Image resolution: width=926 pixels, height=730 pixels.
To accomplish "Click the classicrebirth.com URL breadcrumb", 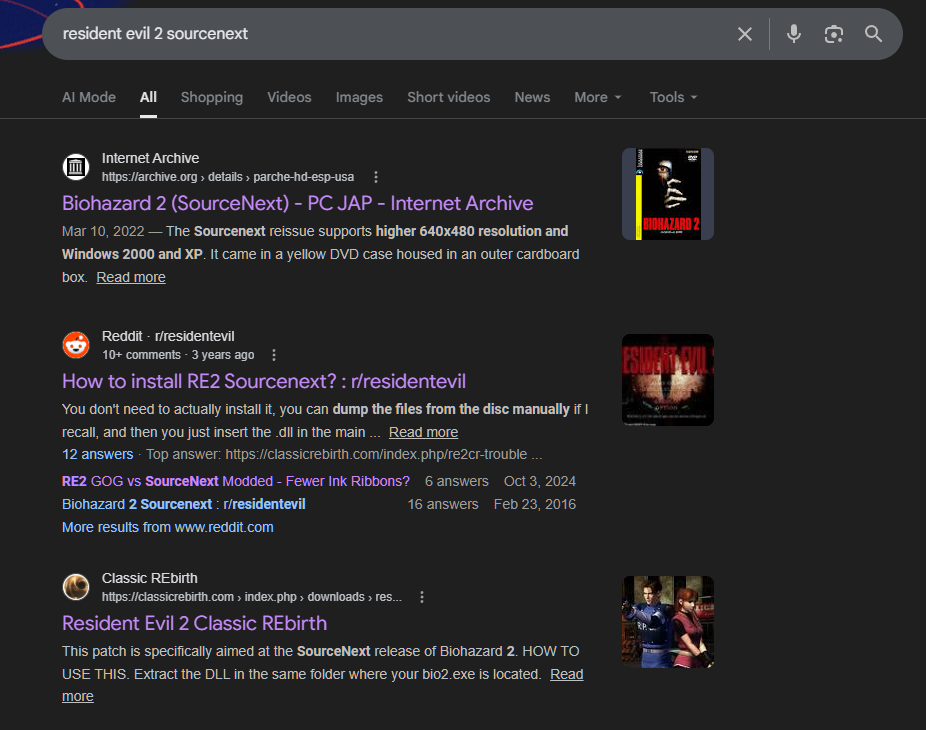I will tap(252, 597).
